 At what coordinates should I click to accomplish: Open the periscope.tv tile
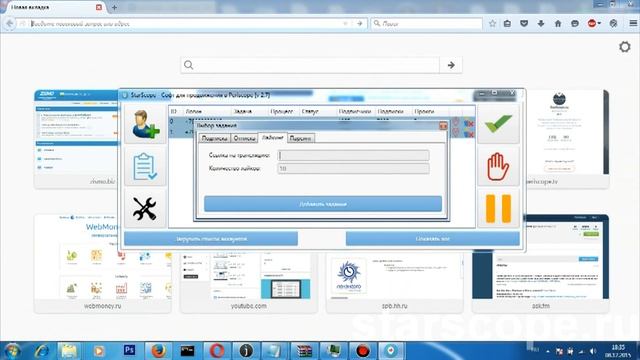pos(567,139)
